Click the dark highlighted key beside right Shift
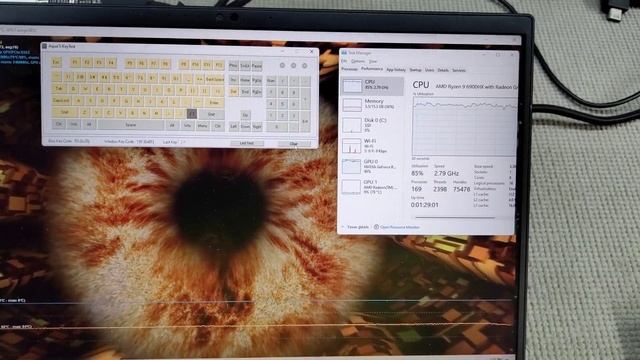Viewport: 640px width, 360px height. (x=192, y=114)
